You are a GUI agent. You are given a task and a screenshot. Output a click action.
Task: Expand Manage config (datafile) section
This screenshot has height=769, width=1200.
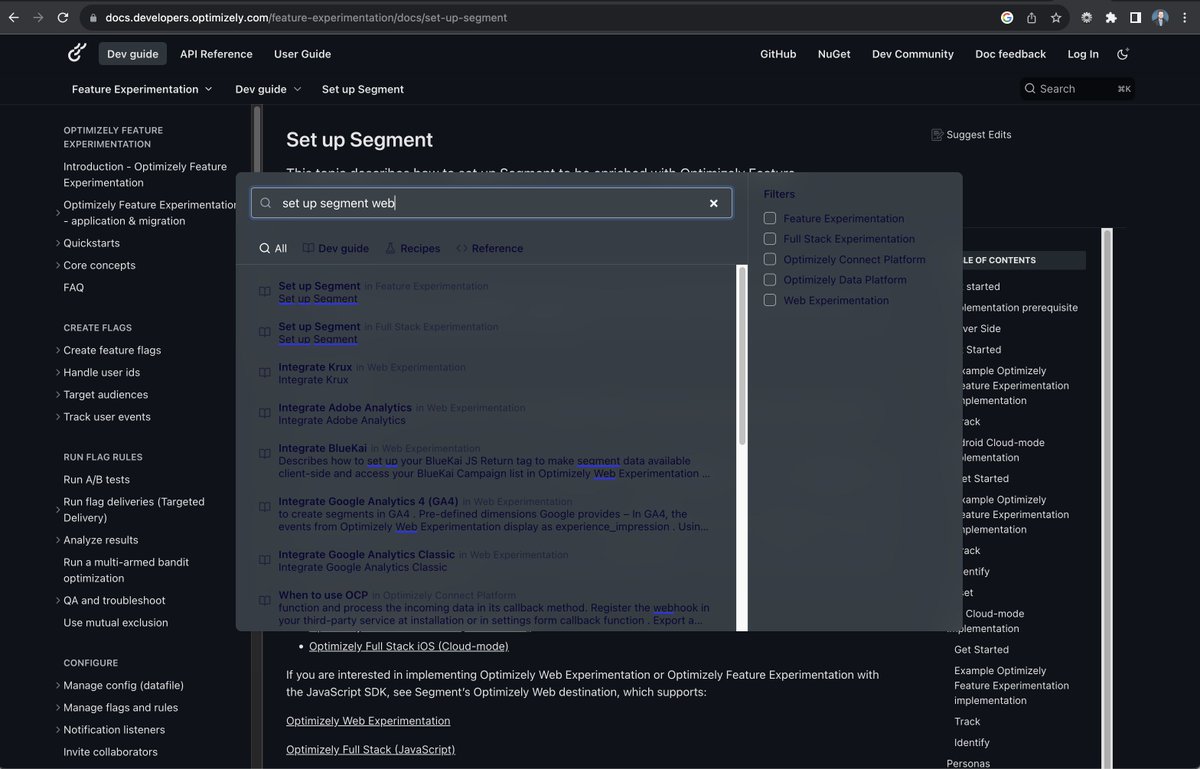pos(58,686)
